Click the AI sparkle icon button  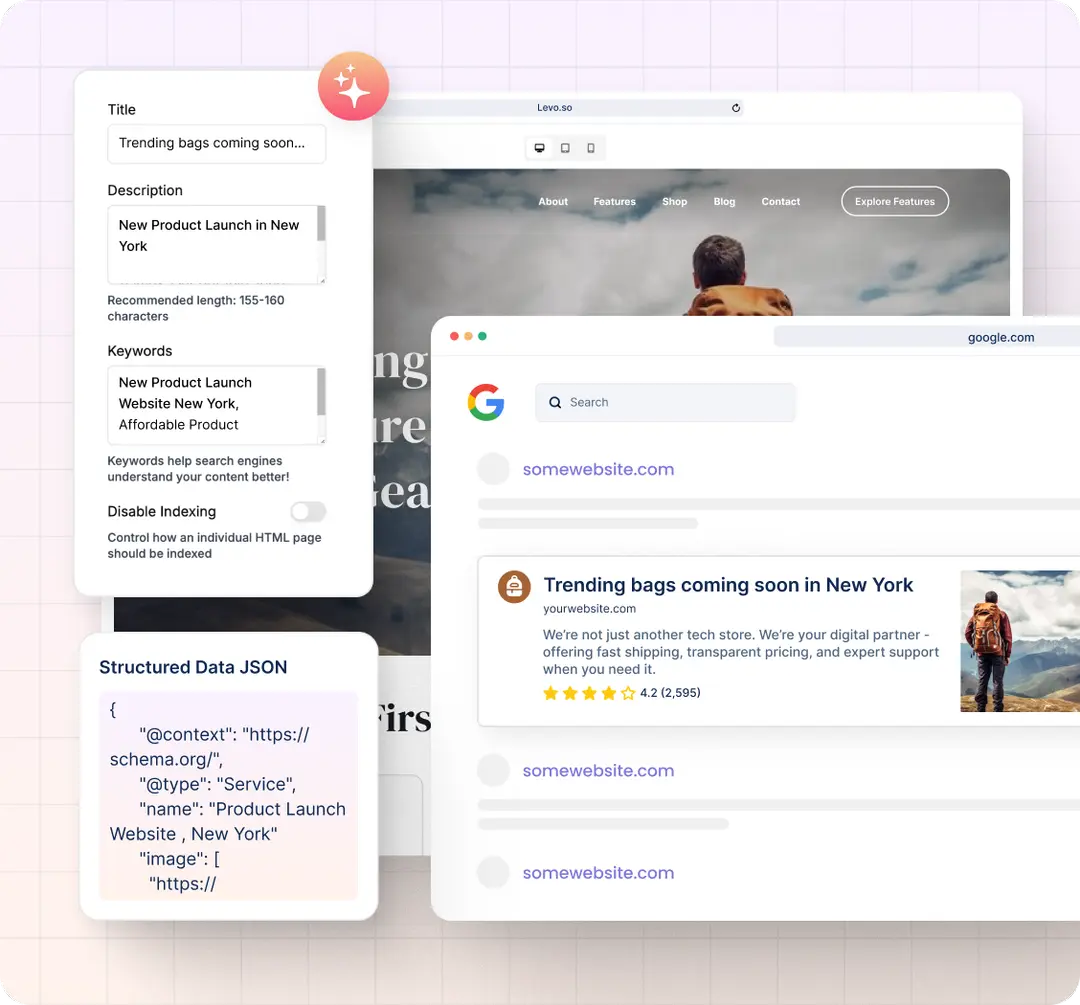click(x=353, y=86)
